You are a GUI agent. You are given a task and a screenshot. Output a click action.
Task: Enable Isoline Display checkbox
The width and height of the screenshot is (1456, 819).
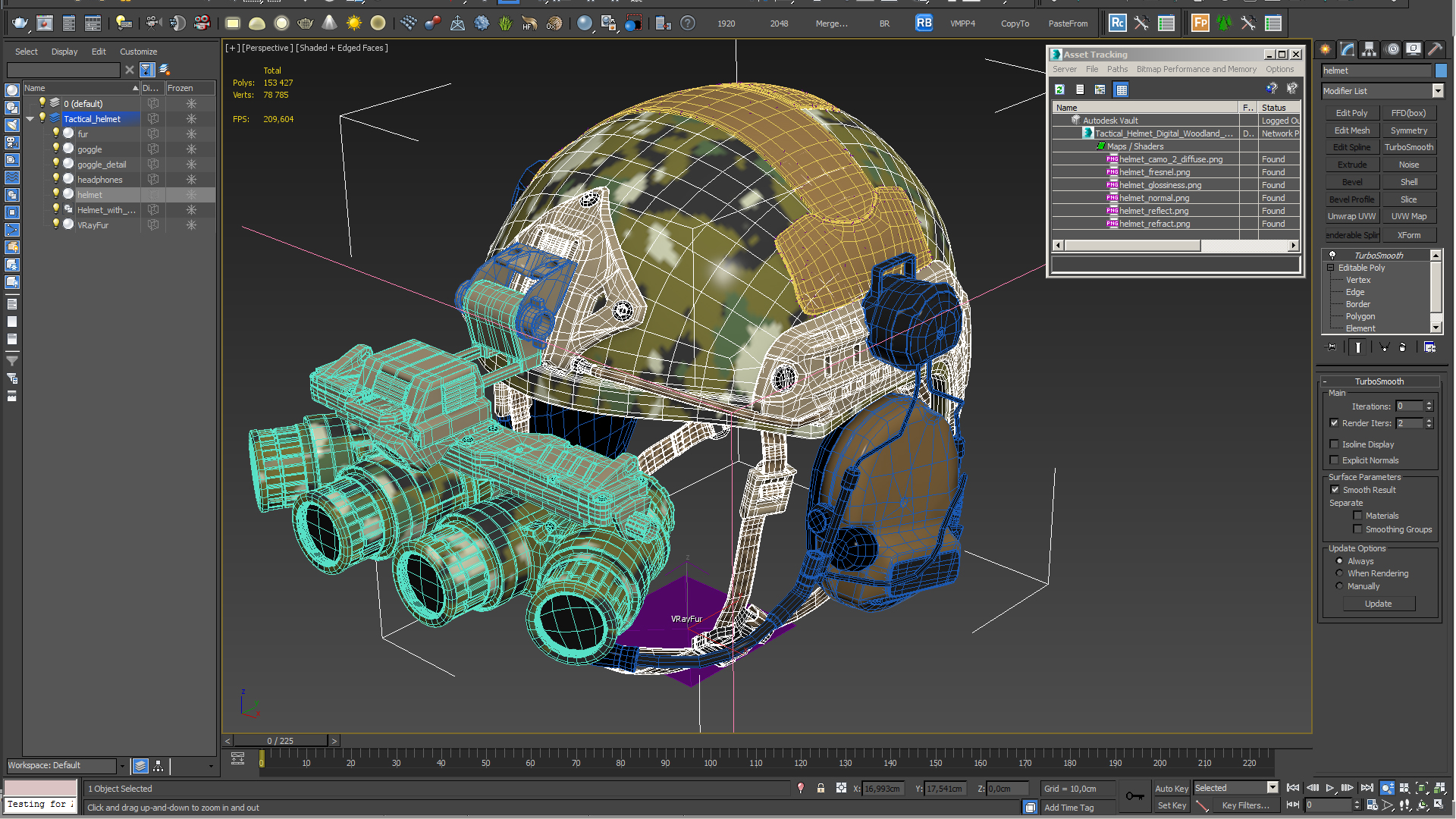(1335, 444)
